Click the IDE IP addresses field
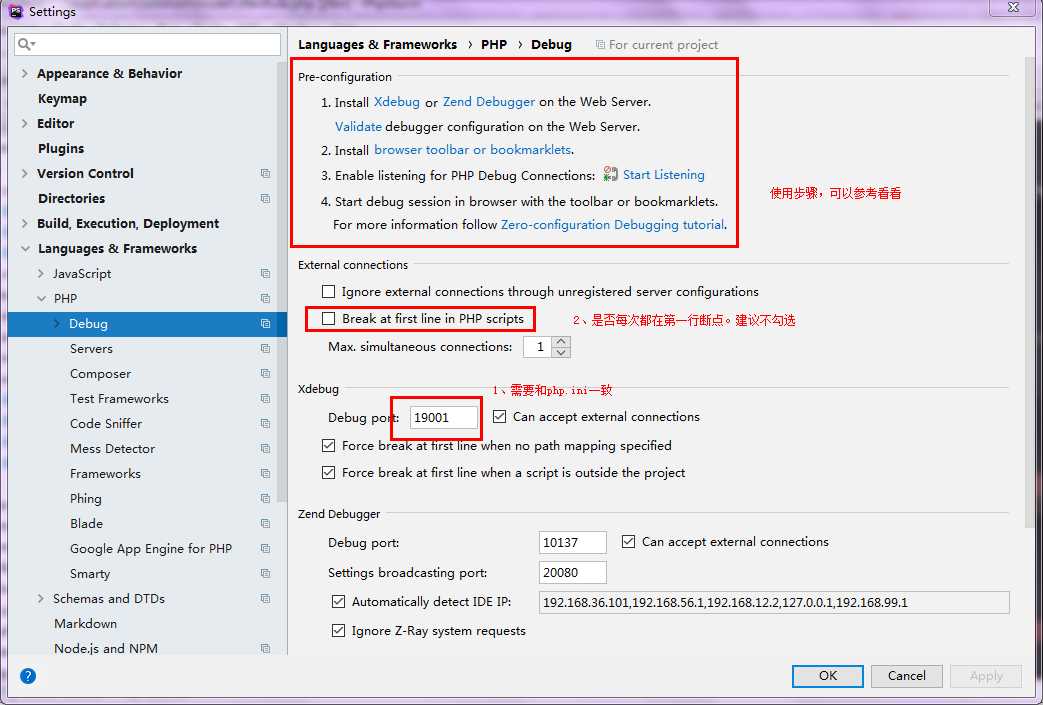1043x705 pixels. click(774, 603)
